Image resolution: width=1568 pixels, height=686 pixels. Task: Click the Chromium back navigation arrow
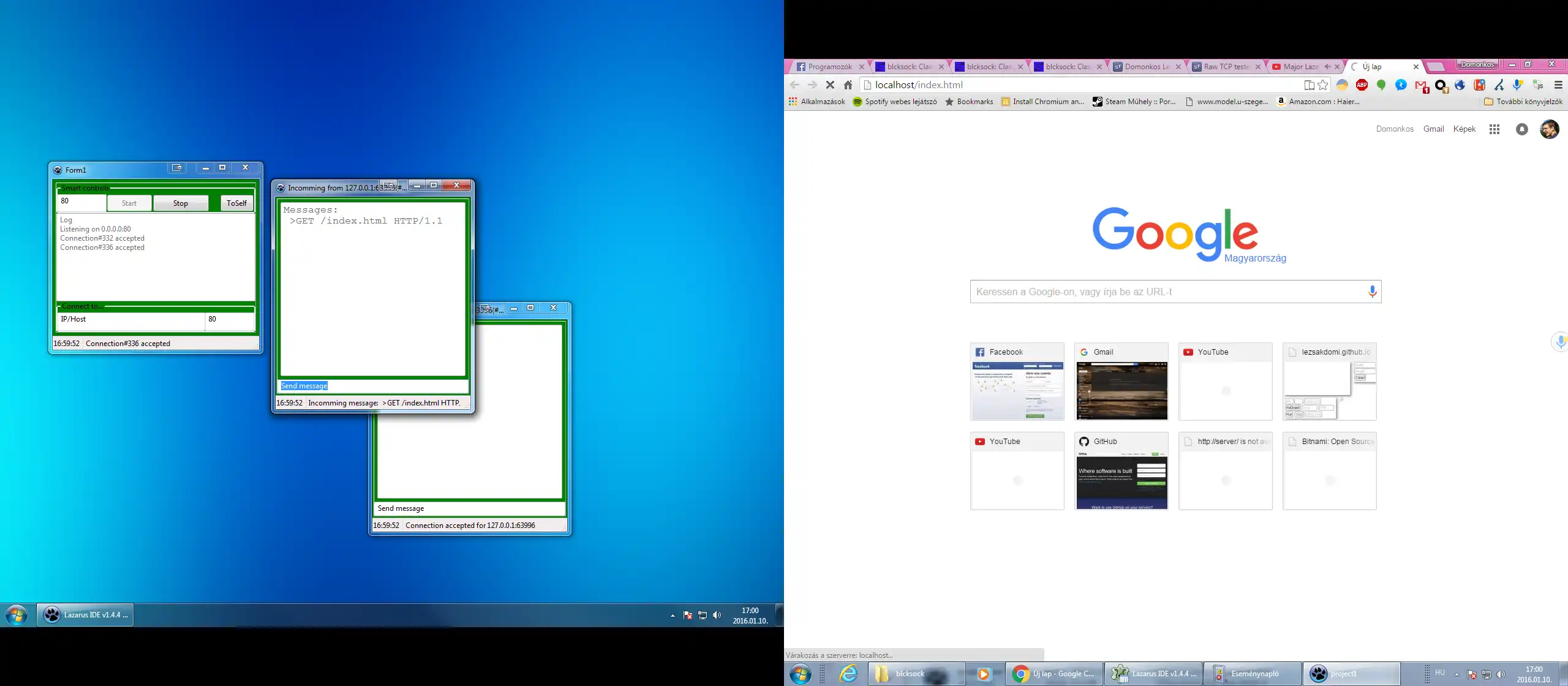tap(794, 84)
